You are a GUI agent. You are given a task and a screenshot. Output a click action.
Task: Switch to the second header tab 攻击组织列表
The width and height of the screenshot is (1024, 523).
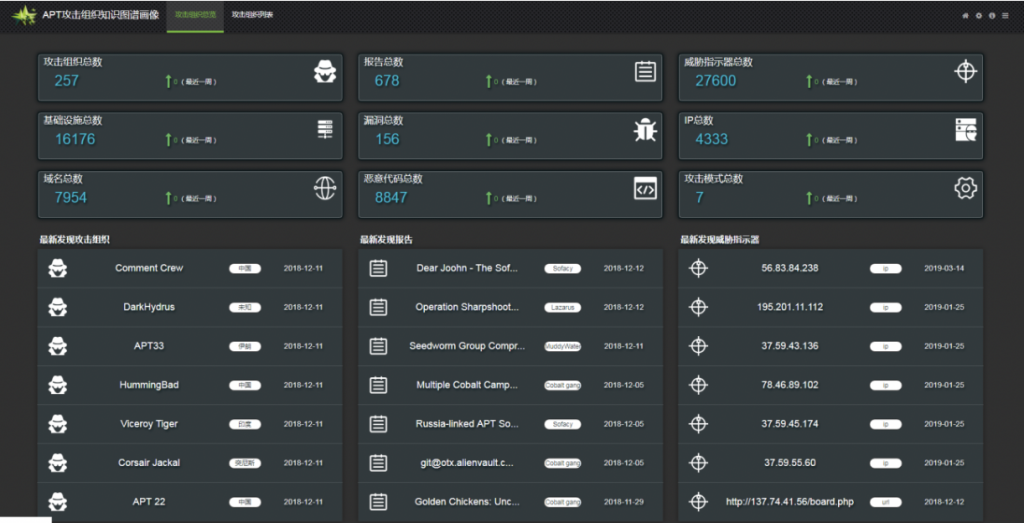(252, 16)
